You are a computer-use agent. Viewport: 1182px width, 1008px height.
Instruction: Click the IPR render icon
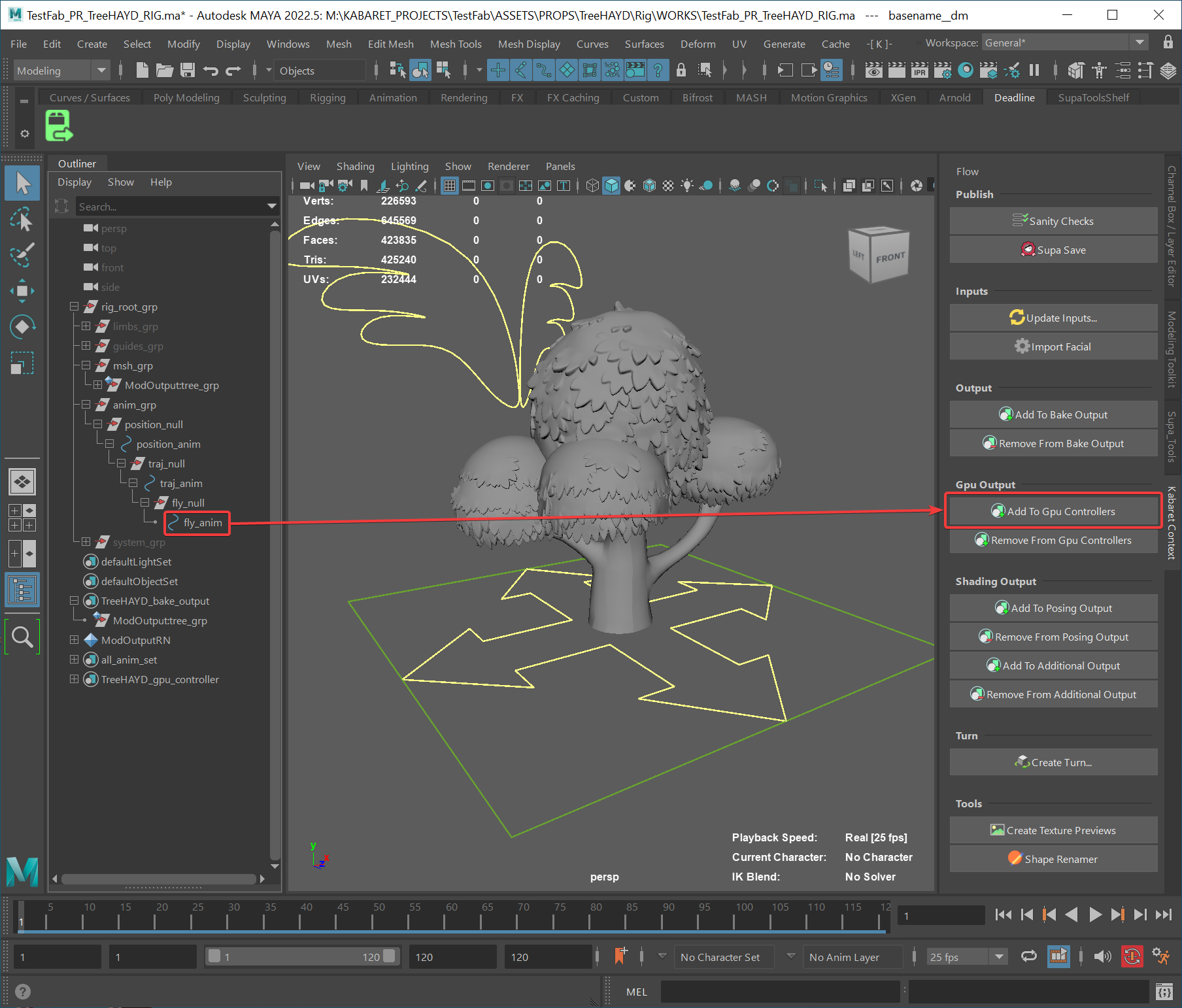tap(920, 70)
